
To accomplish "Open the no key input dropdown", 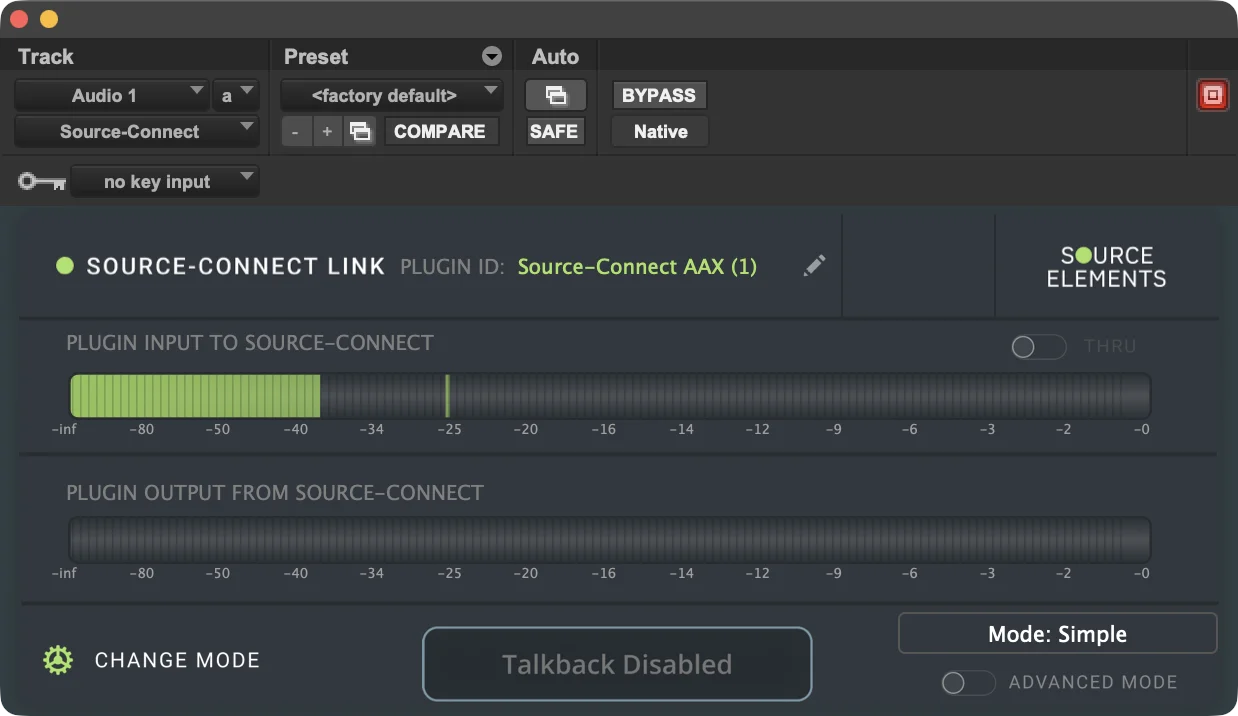I will (165, 182).
